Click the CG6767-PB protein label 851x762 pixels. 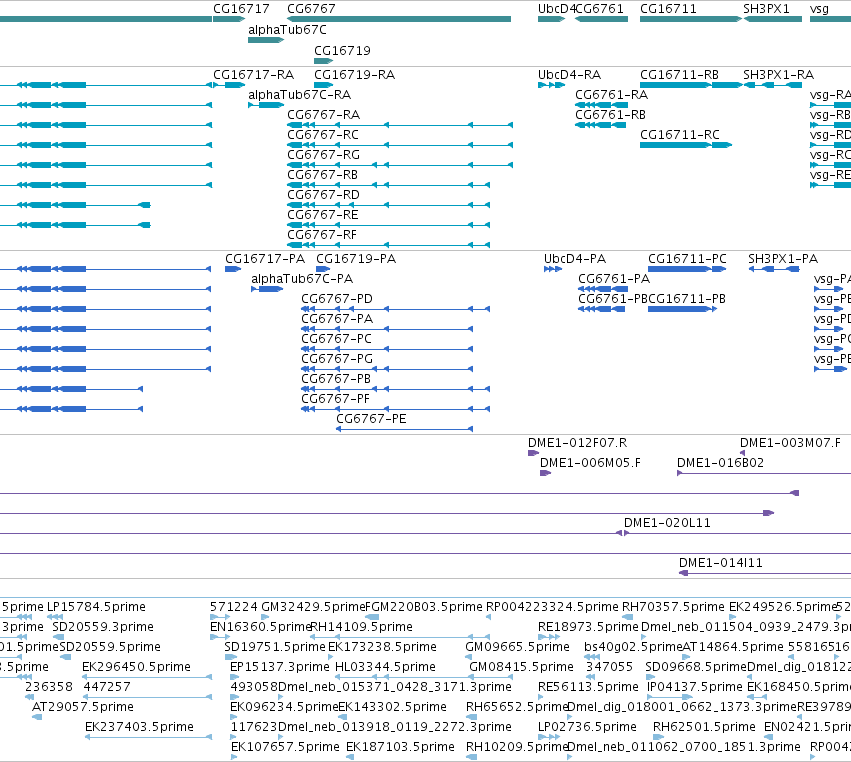point(336,379)
